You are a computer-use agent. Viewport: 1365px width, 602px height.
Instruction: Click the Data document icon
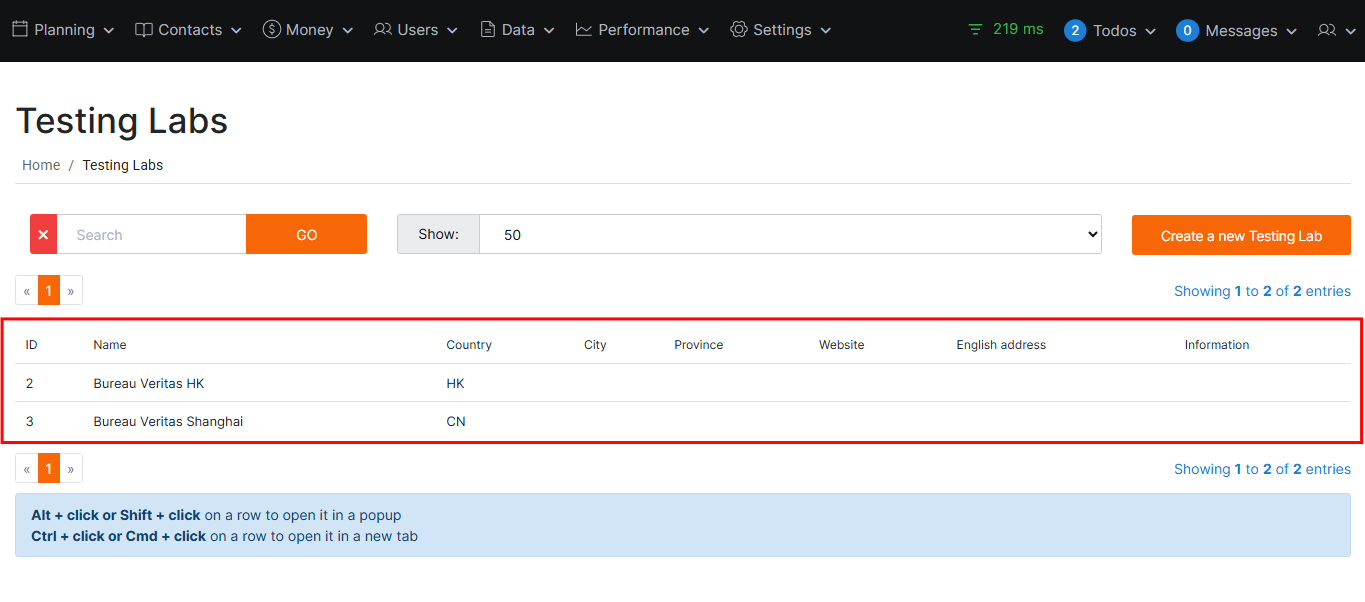tap(488, 30)
